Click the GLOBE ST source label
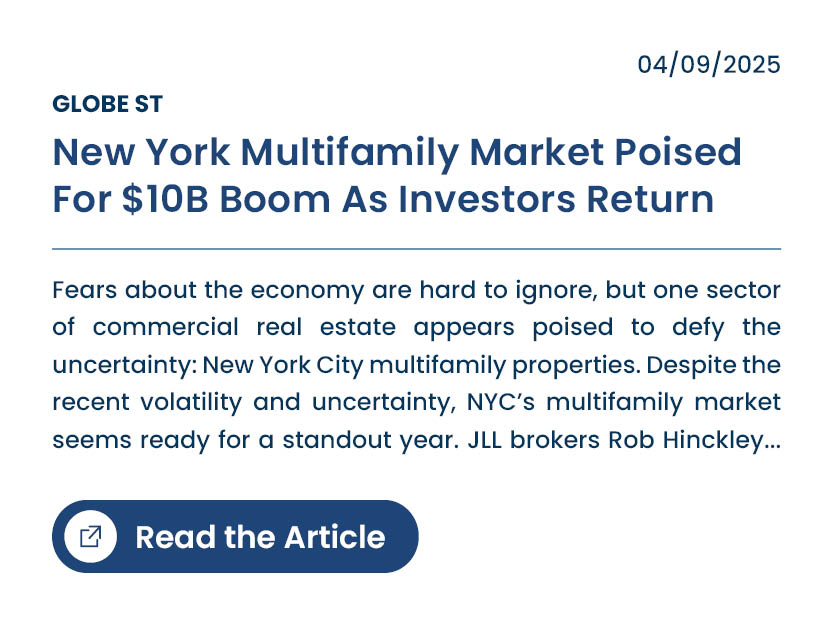Viewport: 833px width, 625px height. (x=107, y=104)
